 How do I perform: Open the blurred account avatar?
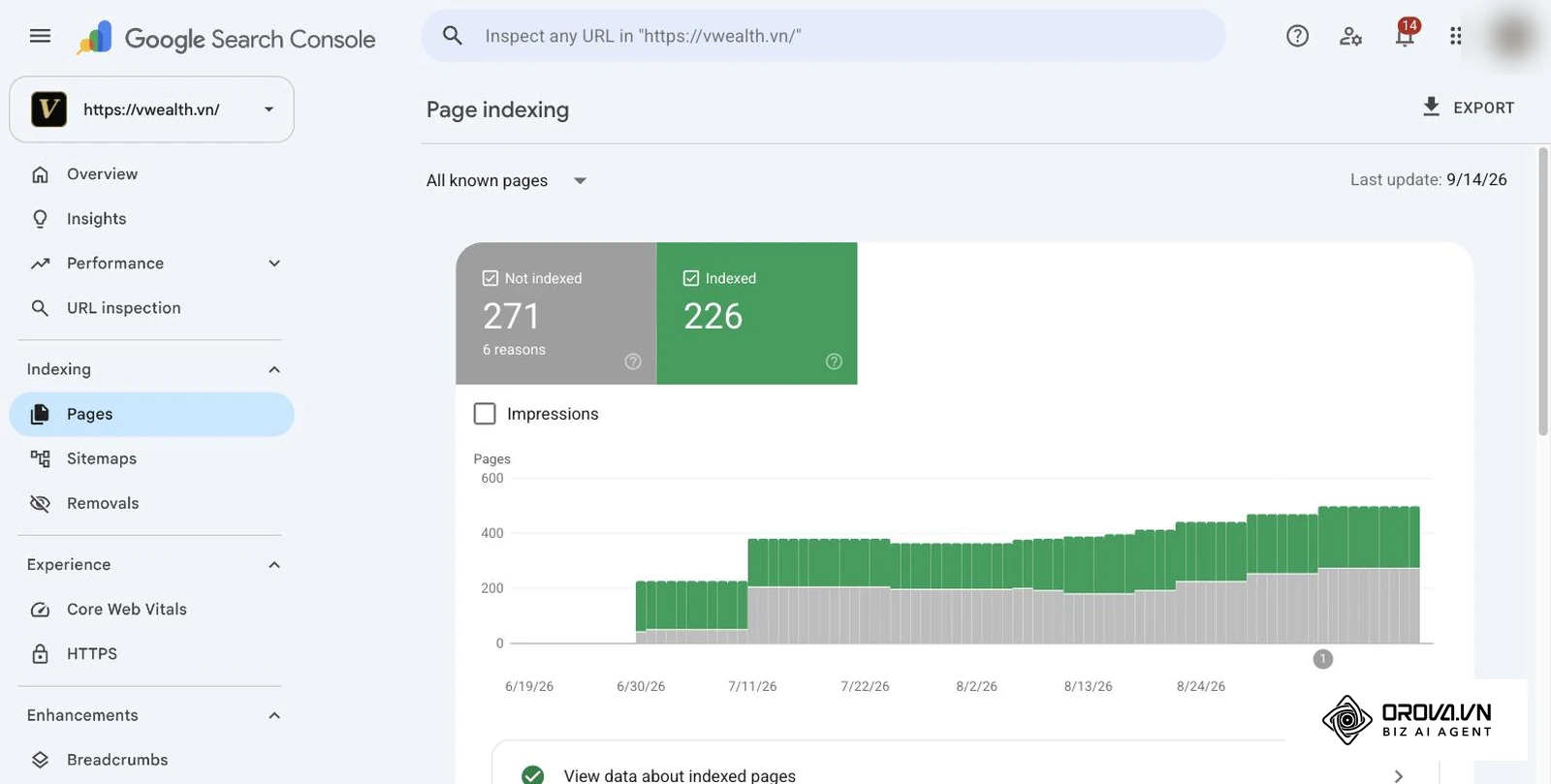point(1512,36)
